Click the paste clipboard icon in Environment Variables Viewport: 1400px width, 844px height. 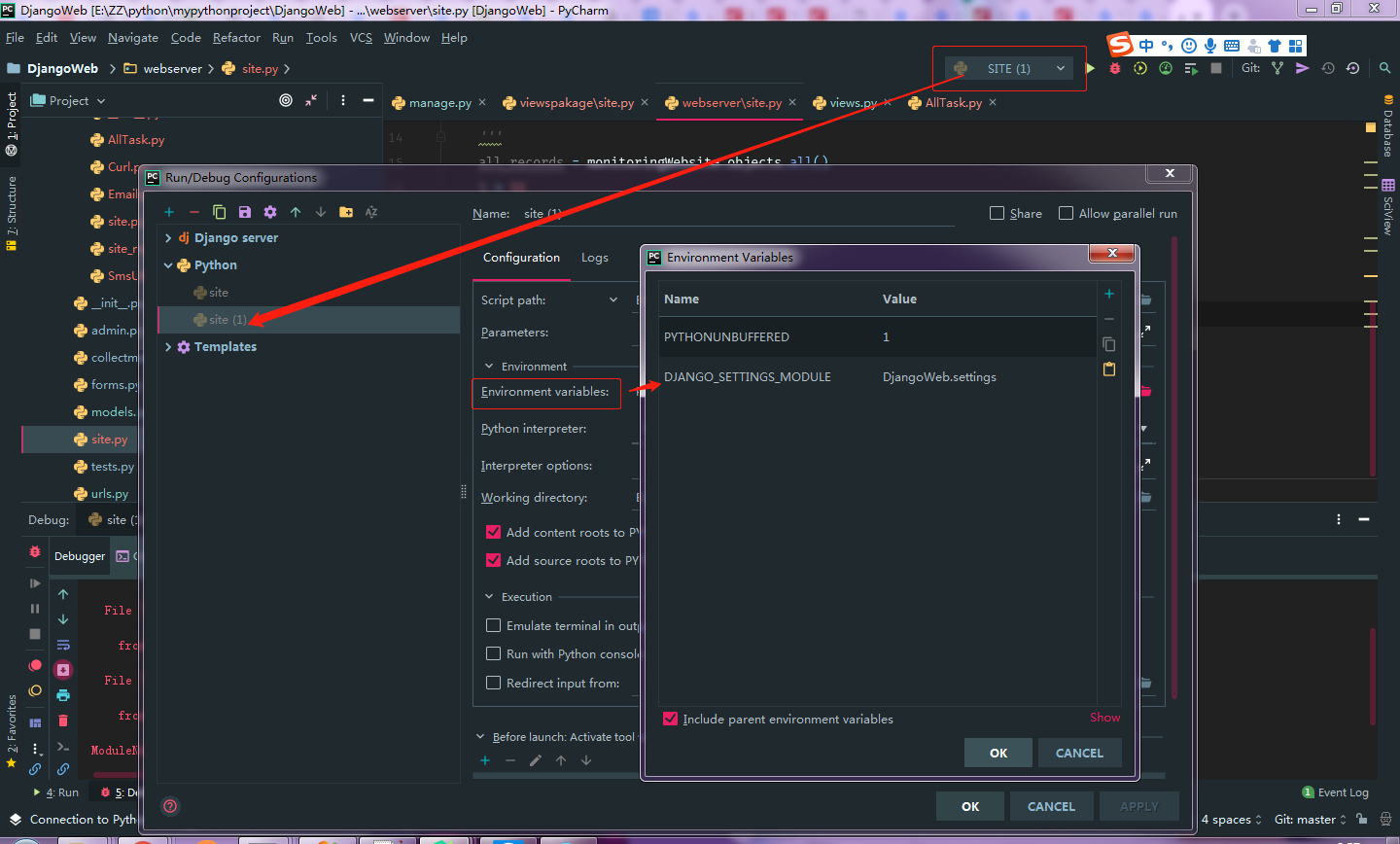(1109, 369)
